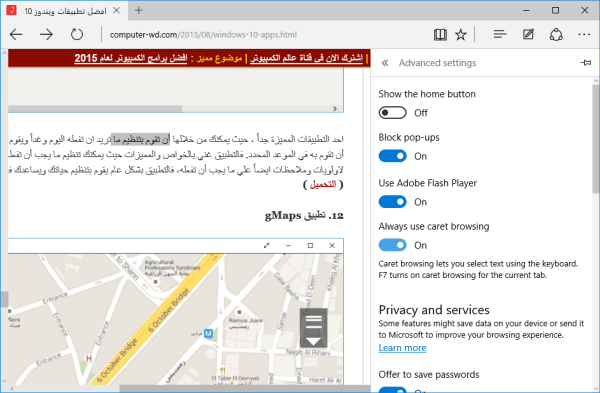Turn off Block pop-ups toggle
The height and width of the screenshot is (393, 600).
(x=392, y=156)
